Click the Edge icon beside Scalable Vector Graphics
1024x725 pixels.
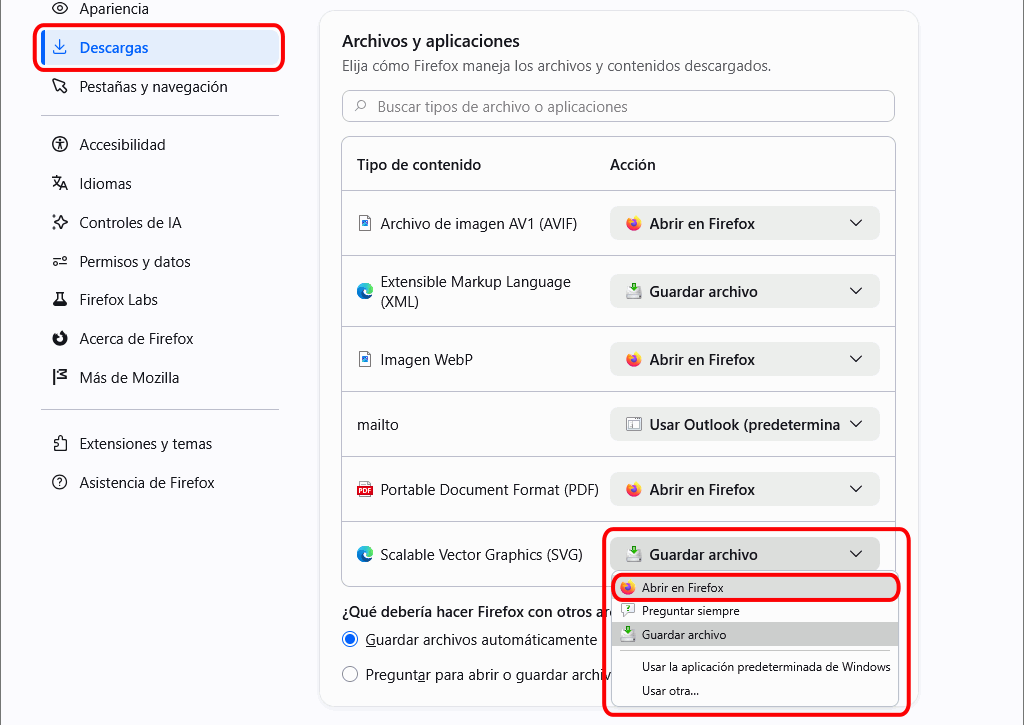[365, 555]
